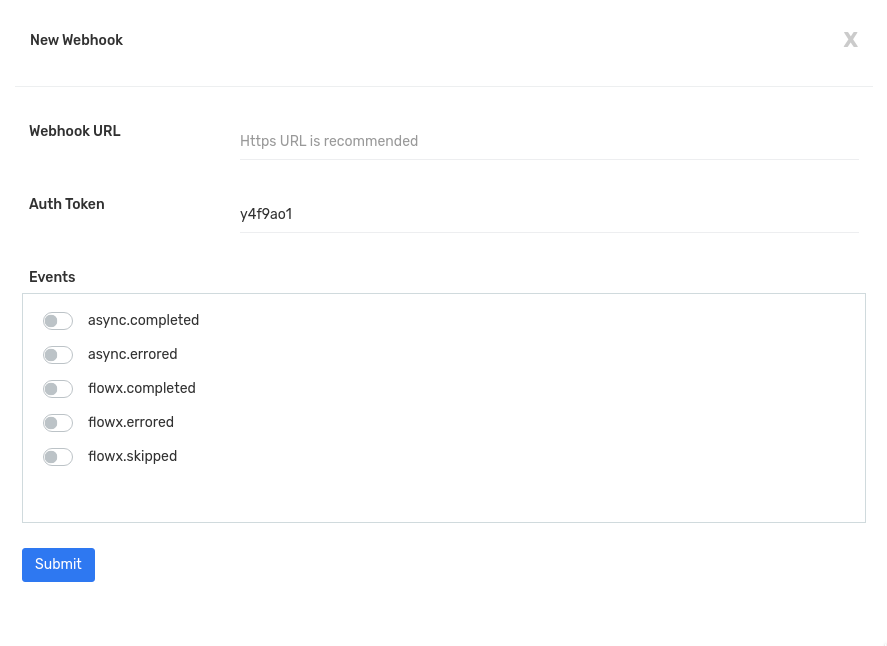Click the async.completed label text
The image size is (887, 646).
143,320
